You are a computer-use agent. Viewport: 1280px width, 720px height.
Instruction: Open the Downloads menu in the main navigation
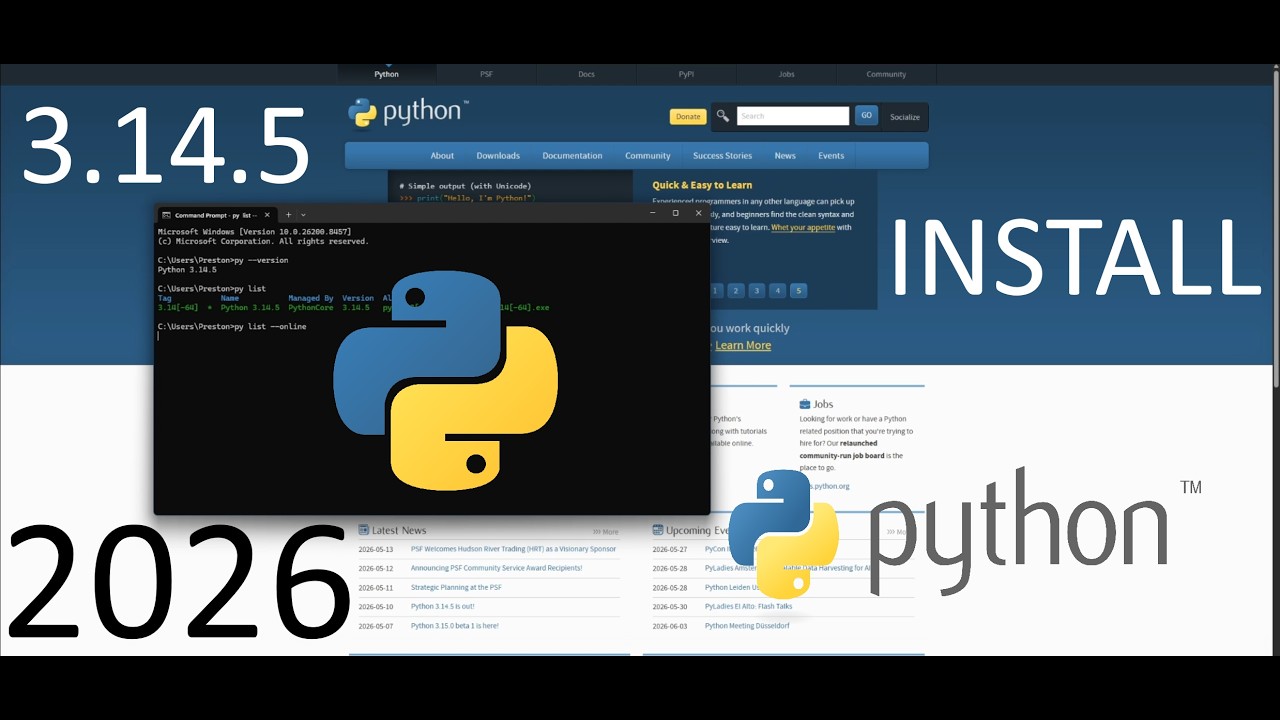(x=498, y=156)
